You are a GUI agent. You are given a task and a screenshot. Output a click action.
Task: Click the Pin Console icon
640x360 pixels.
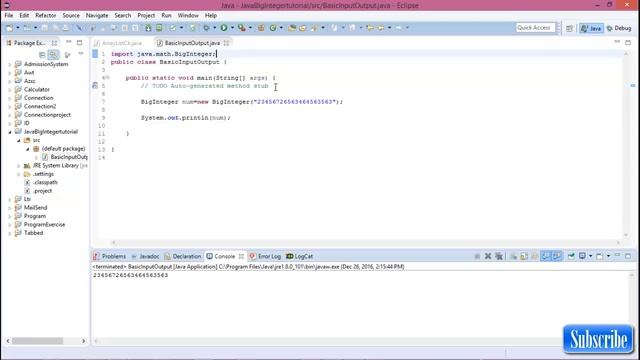[571, 256]
